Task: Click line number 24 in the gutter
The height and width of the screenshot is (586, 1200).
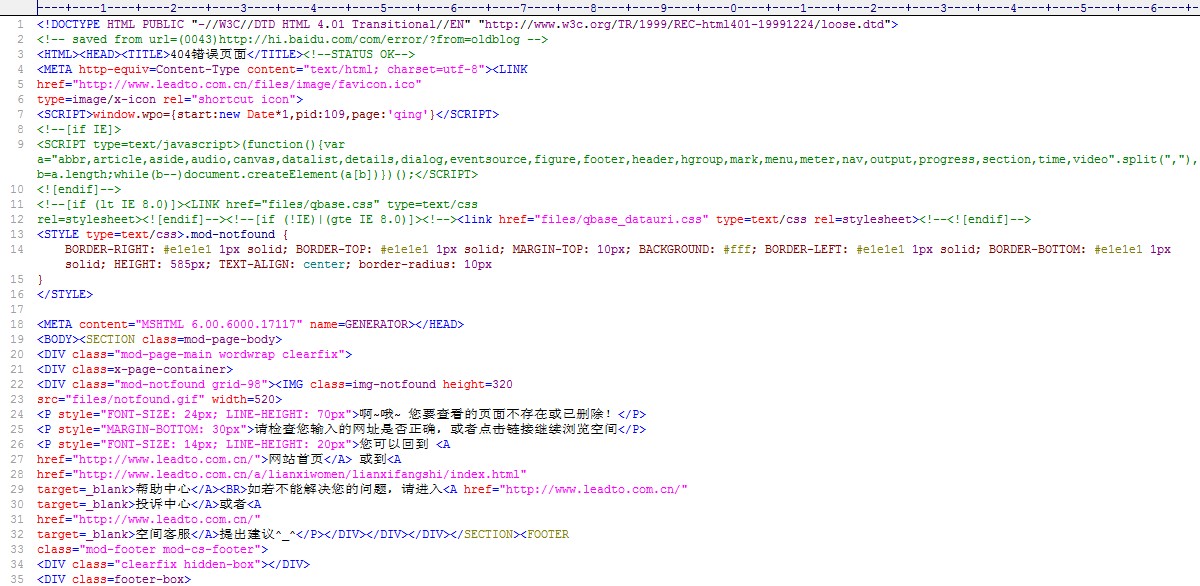Action: coord(18,414)
